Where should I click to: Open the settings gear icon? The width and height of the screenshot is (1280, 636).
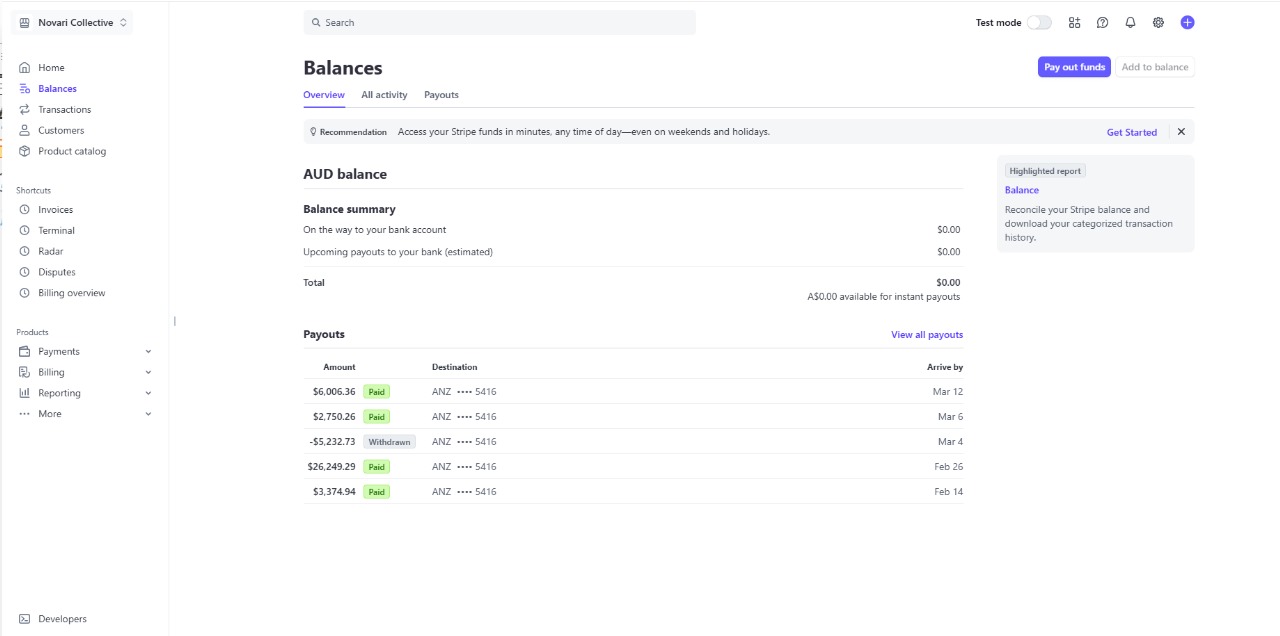click(x=1158, y=22)
